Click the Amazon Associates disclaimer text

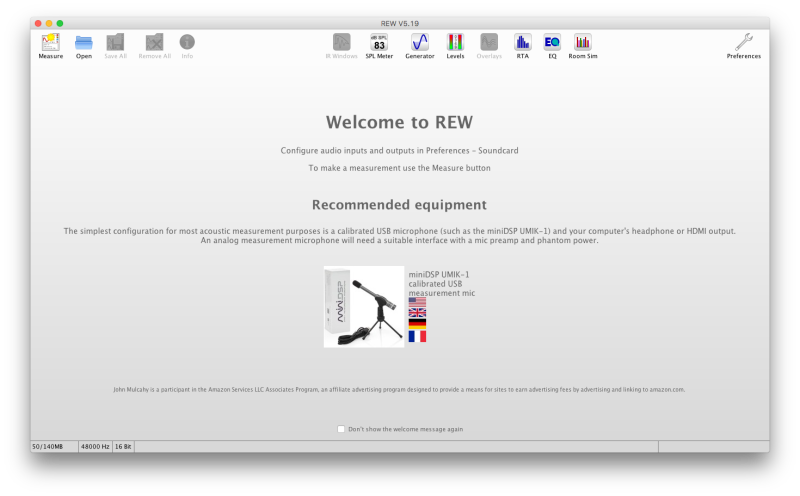[x=399, y=389]
